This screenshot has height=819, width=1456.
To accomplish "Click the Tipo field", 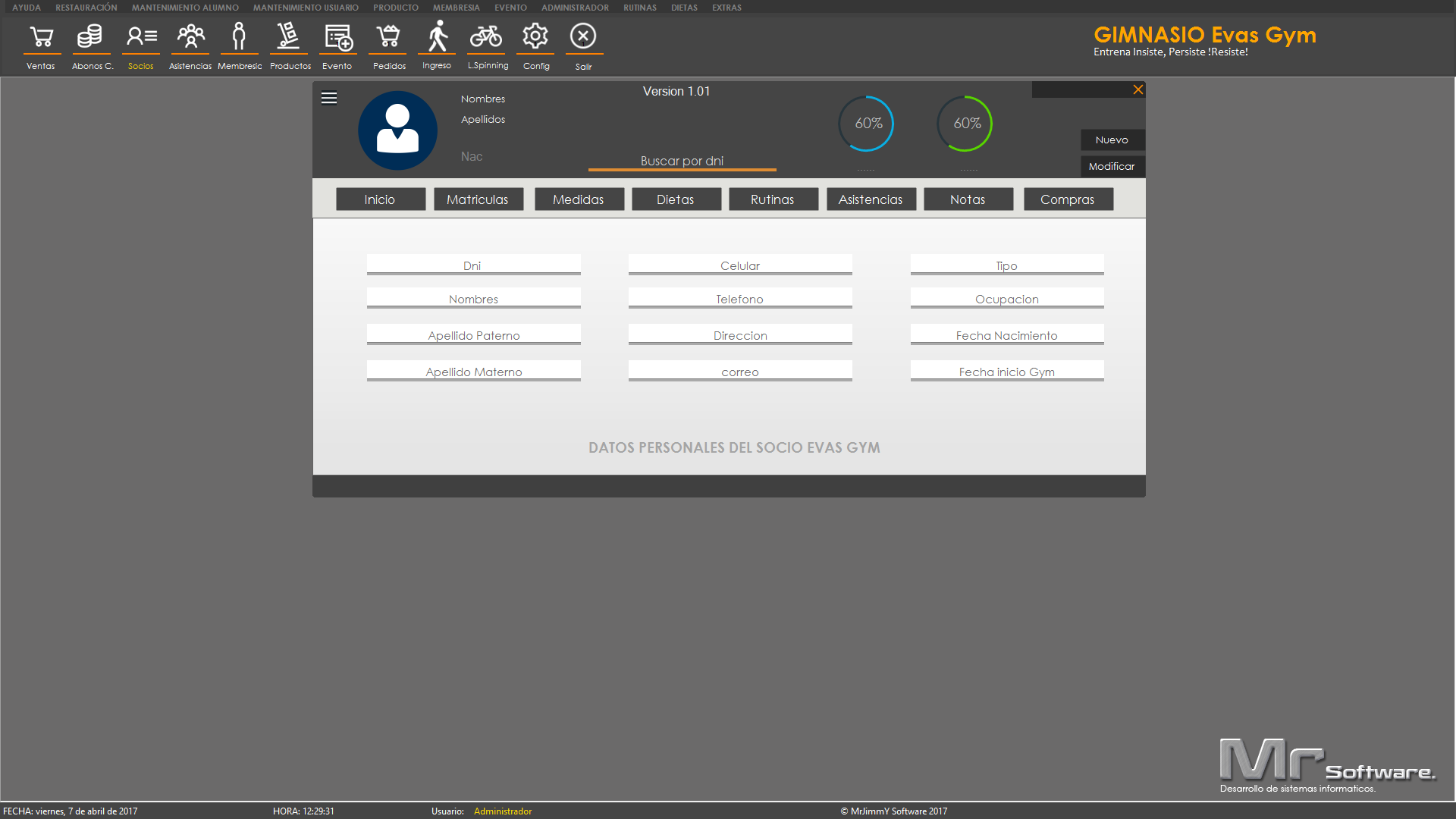I will [1007, 265].
